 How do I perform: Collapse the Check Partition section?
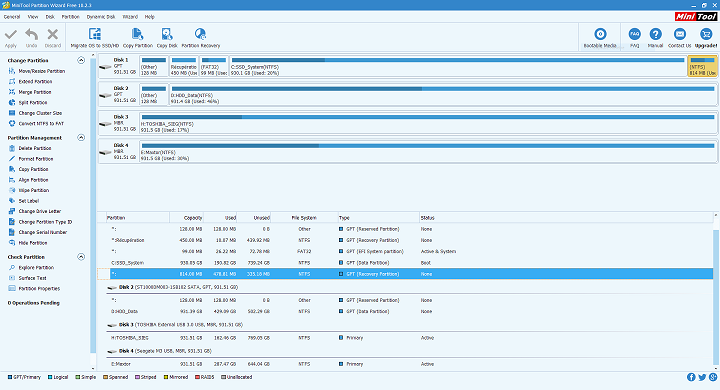pyautogui.click(x=81, y=257)
